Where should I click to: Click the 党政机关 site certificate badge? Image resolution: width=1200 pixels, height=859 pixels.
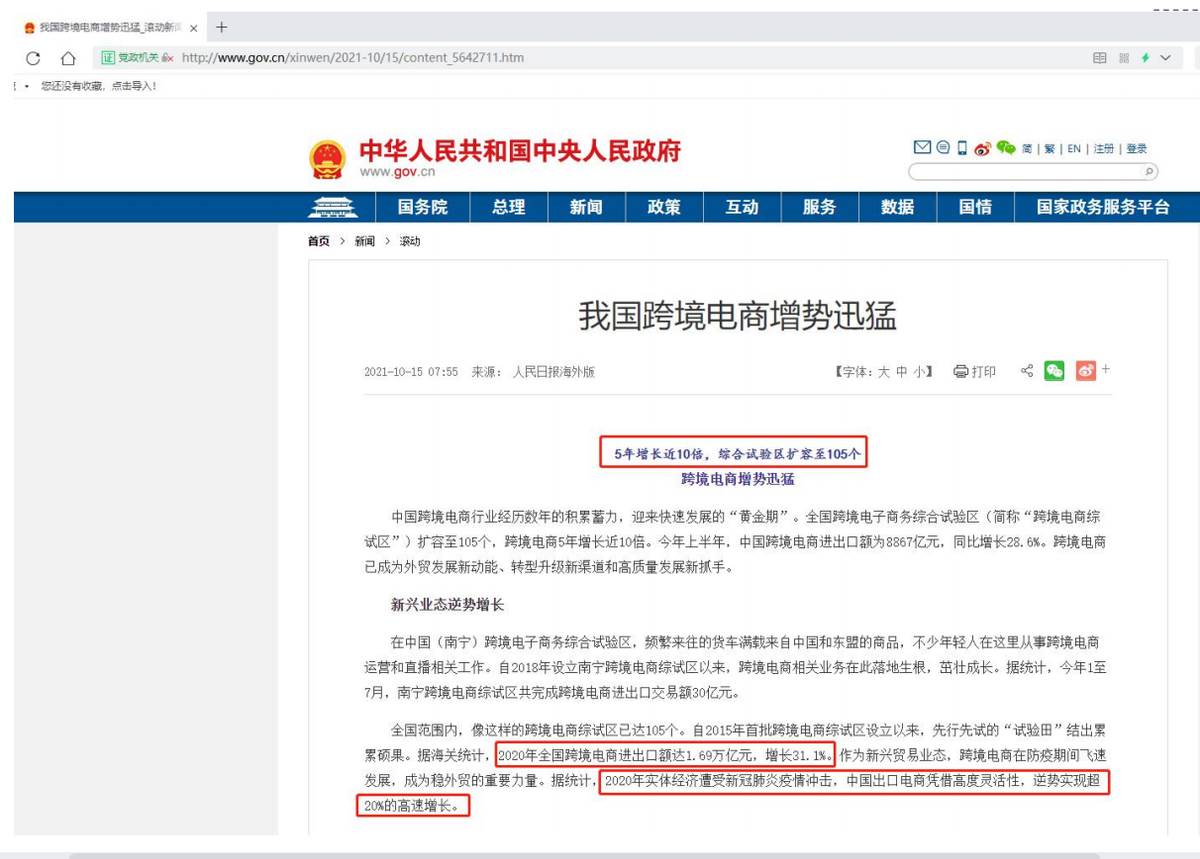[138, 58]
